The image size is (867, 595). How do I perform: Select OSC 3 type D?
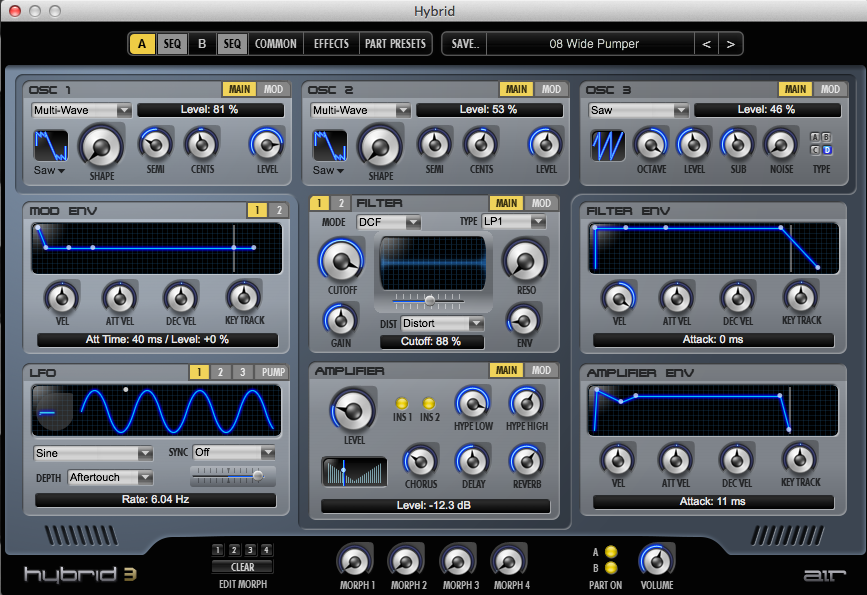(827, 150)
